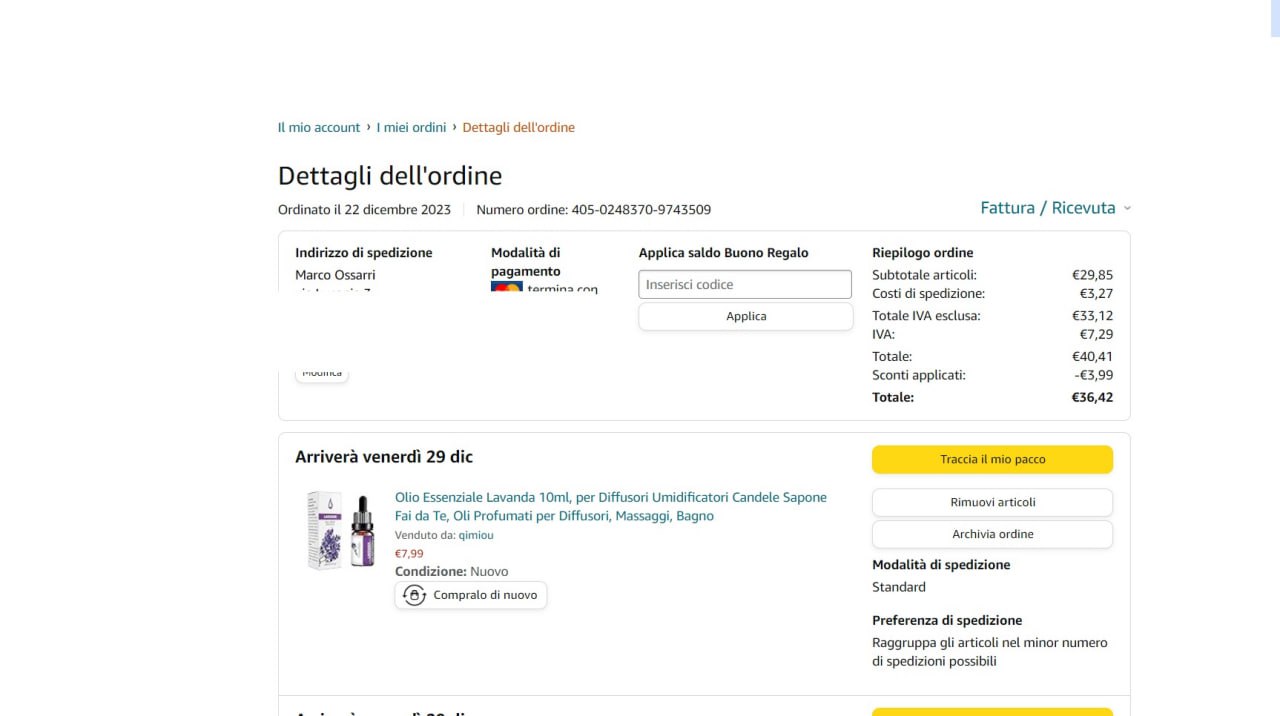This screenshot has width=1280, height=716.
Task: Visit the seller qimiou link
Action: tap(476, 535)
